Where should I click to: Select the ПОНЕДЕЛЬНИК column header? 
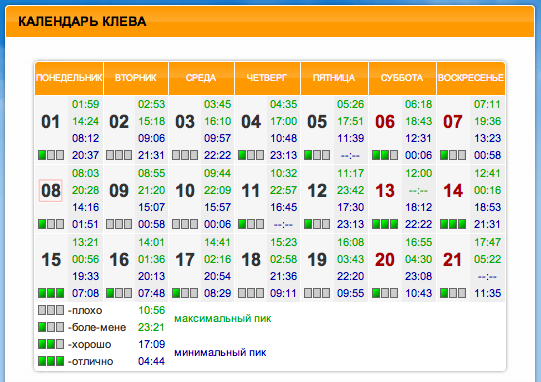(69, 78)
